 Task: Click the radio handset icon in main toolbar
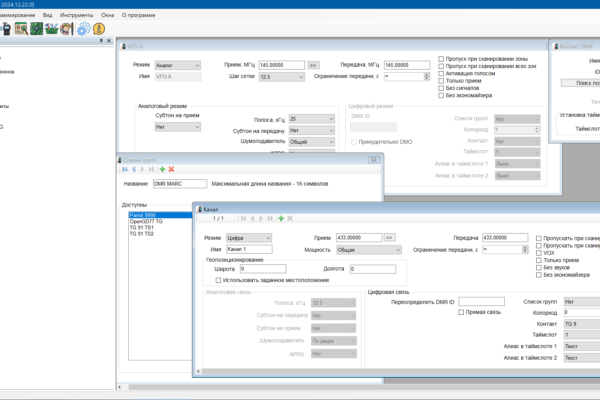7,29
